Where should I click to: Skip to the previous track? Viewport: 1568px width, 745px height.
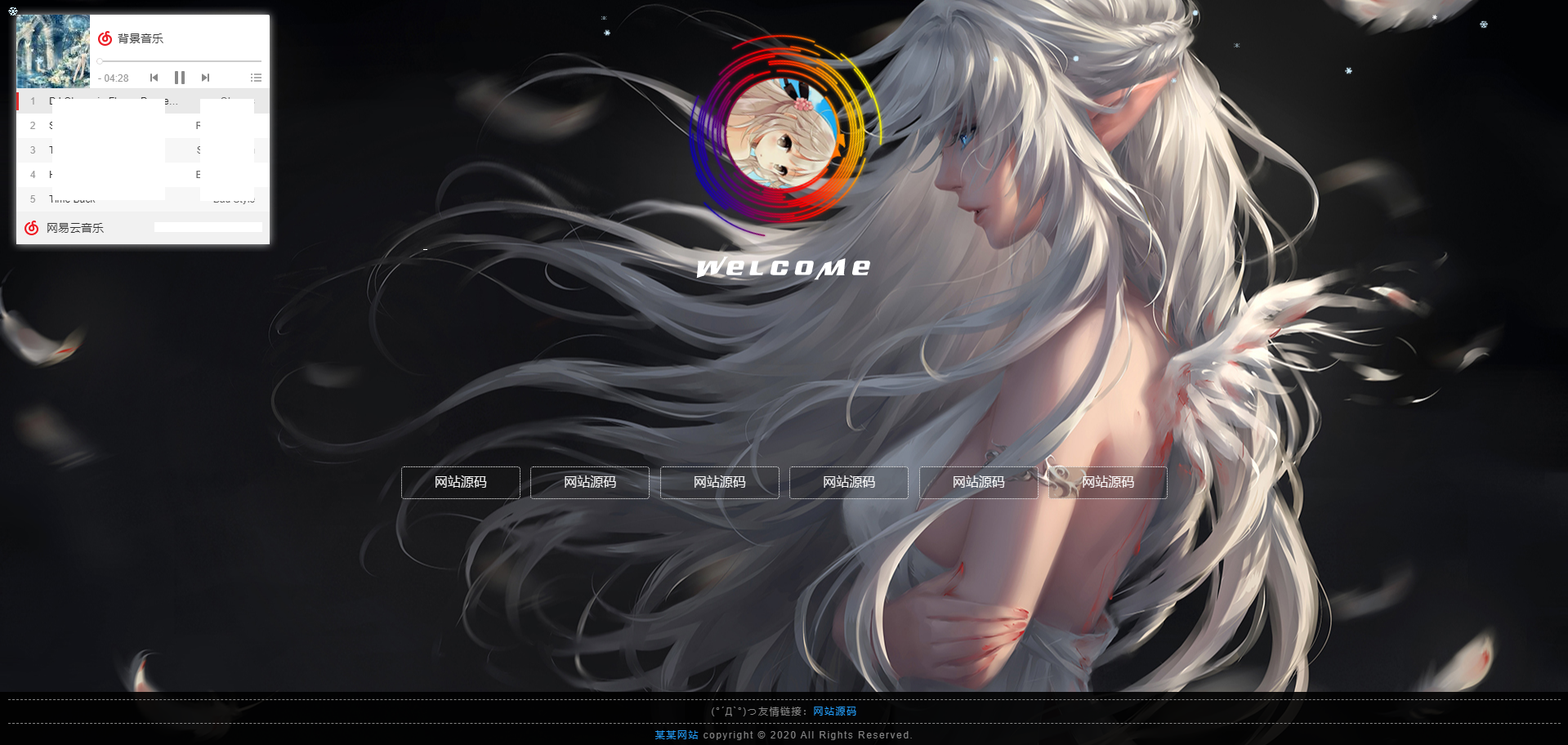tap(154, 78)
